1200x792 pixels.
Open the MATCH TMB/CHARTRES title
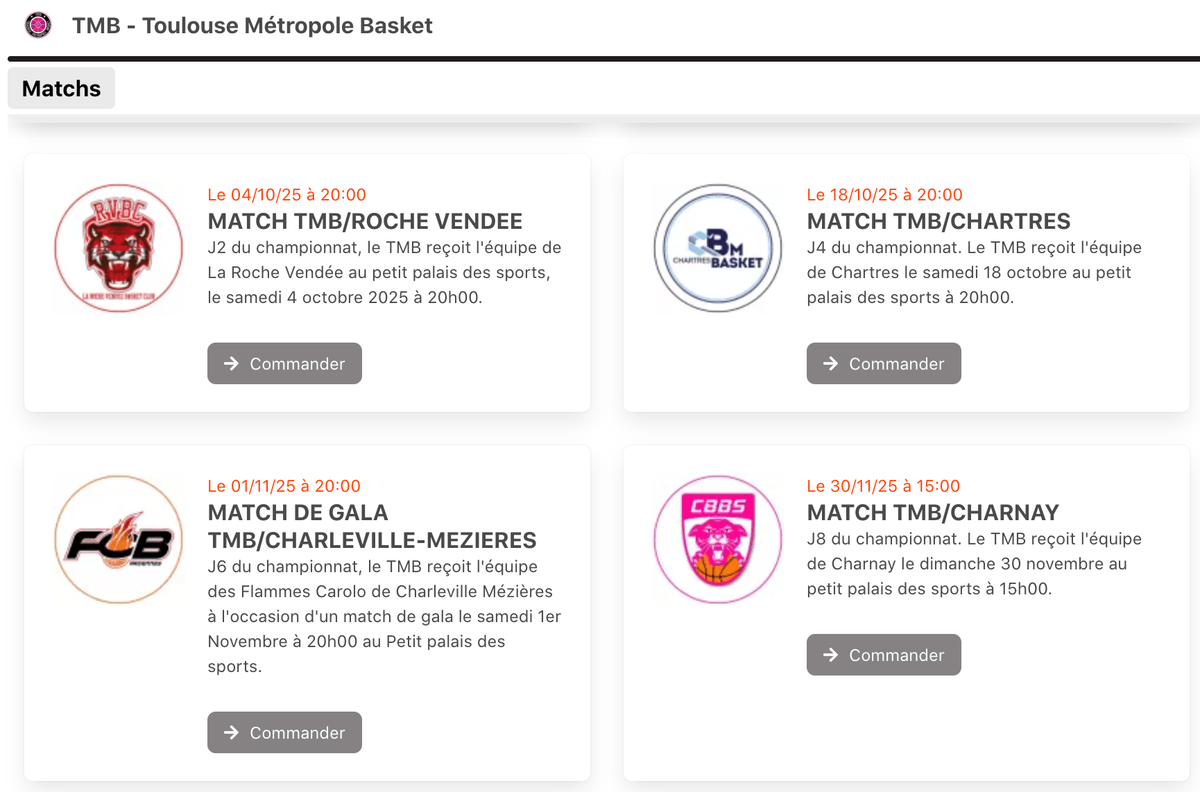(939, 222)
